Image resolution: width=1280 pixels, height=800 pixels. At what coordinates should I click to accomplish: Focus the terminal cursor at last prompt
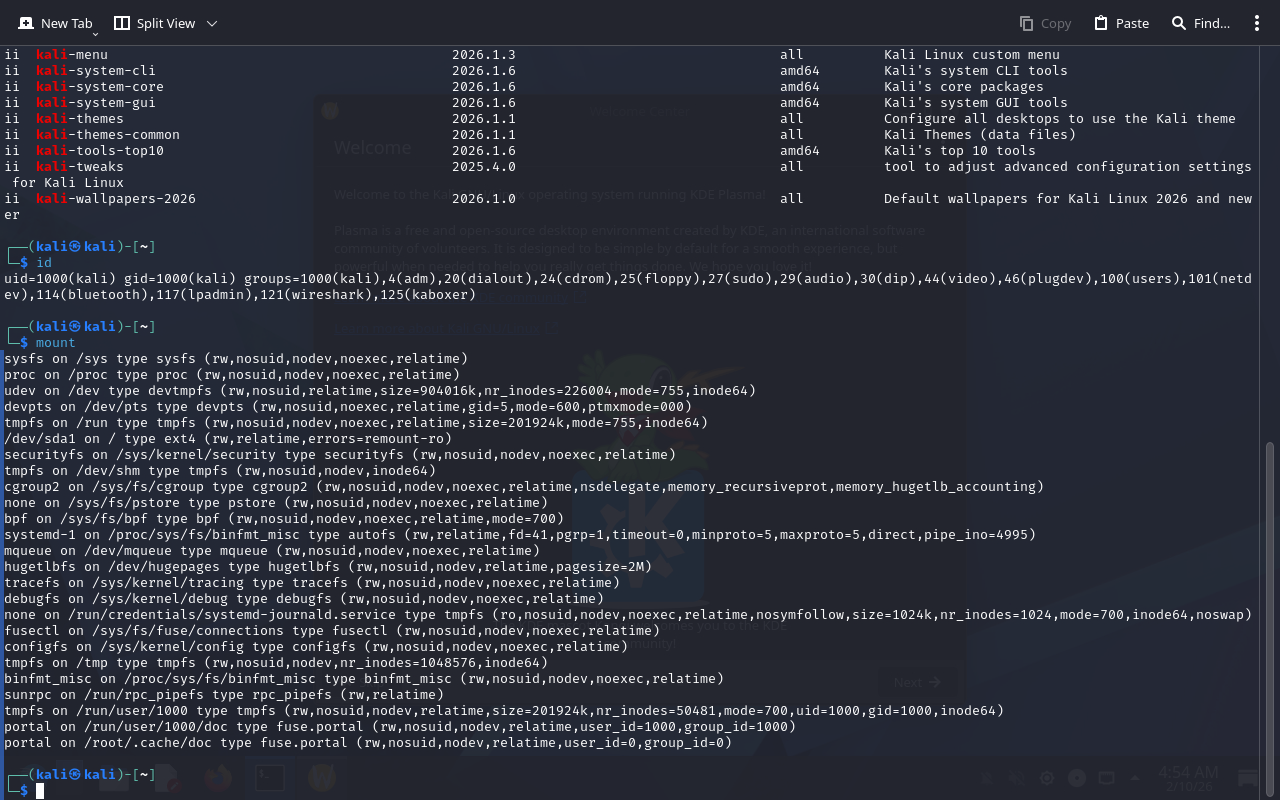pos(40,791)
